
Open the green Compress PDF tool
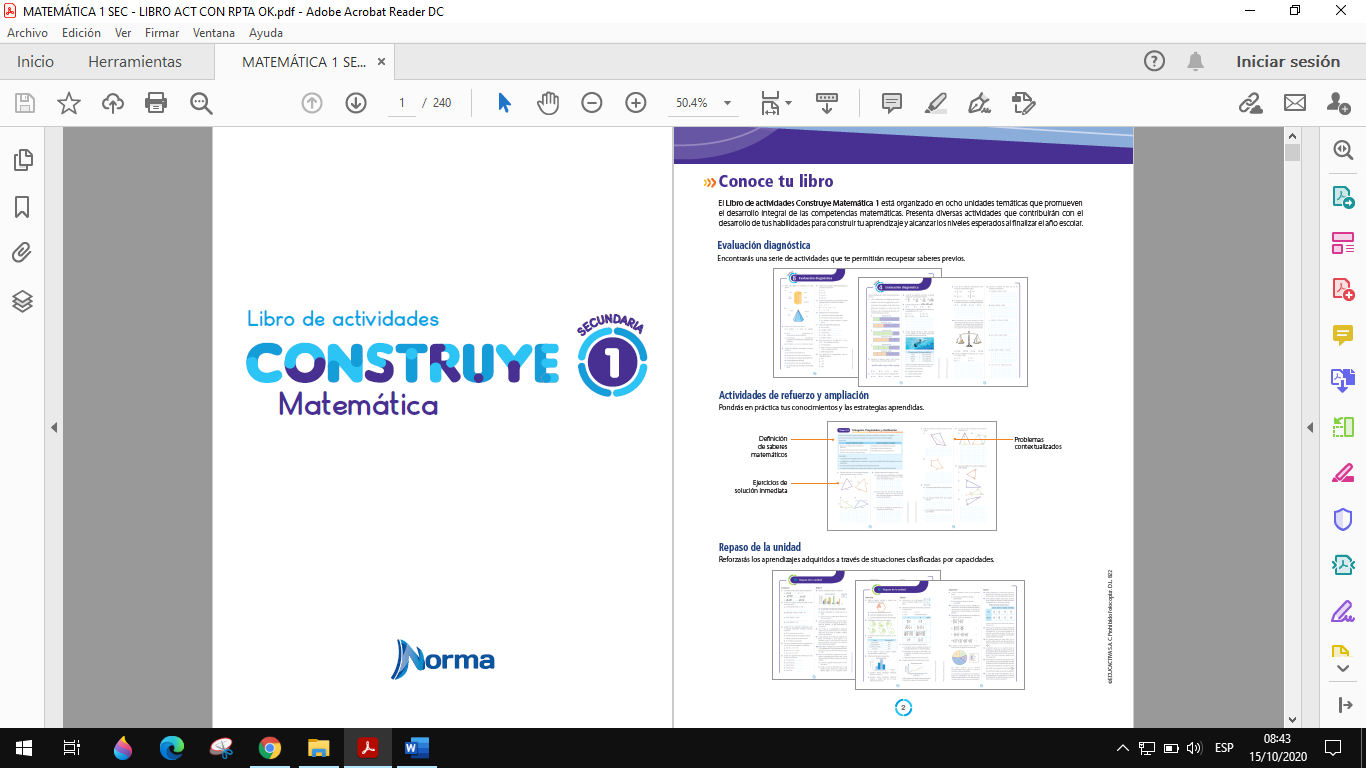(x=1343, y=427)
